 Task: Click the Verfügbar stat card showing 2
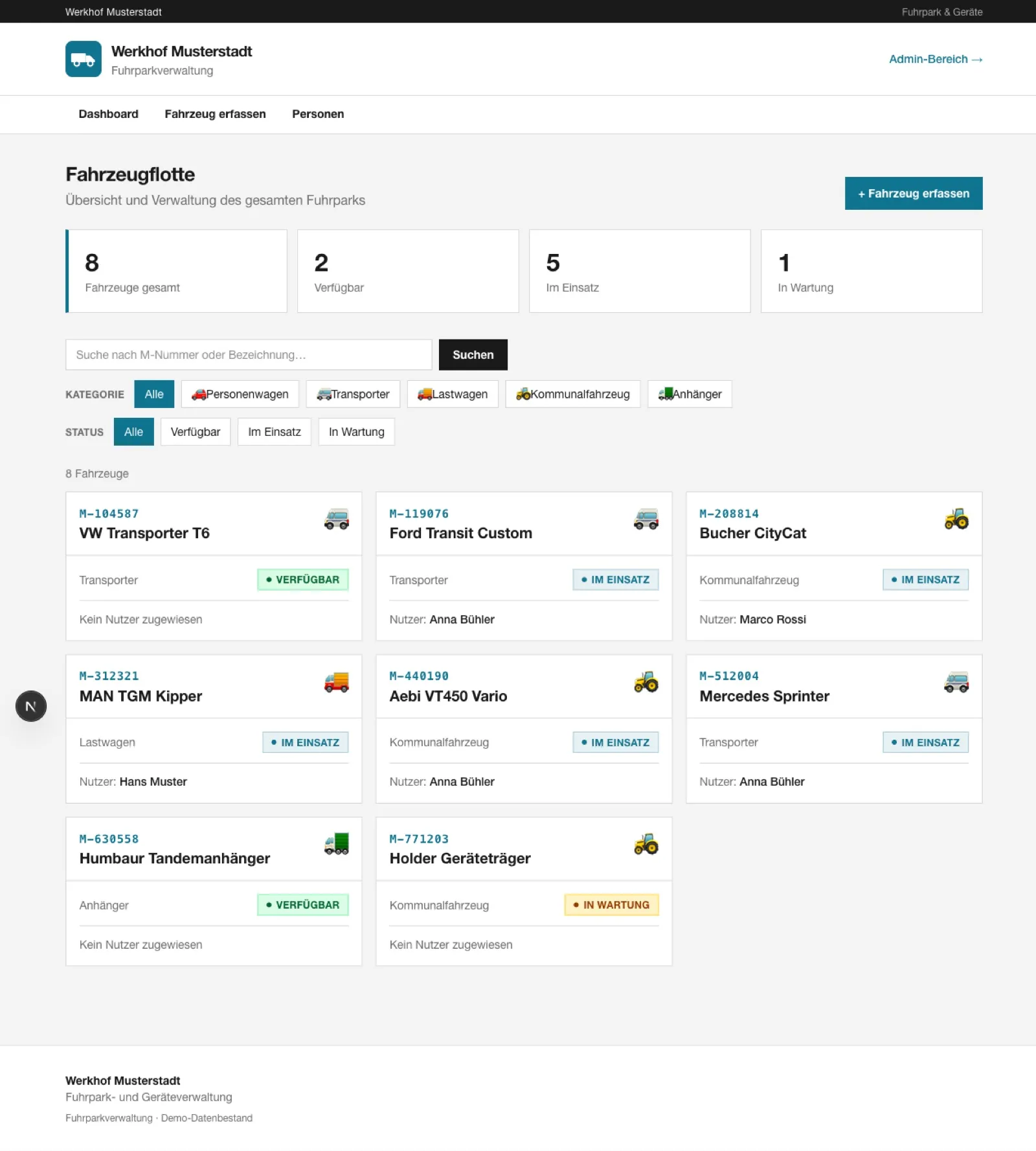tap(408, 271)
